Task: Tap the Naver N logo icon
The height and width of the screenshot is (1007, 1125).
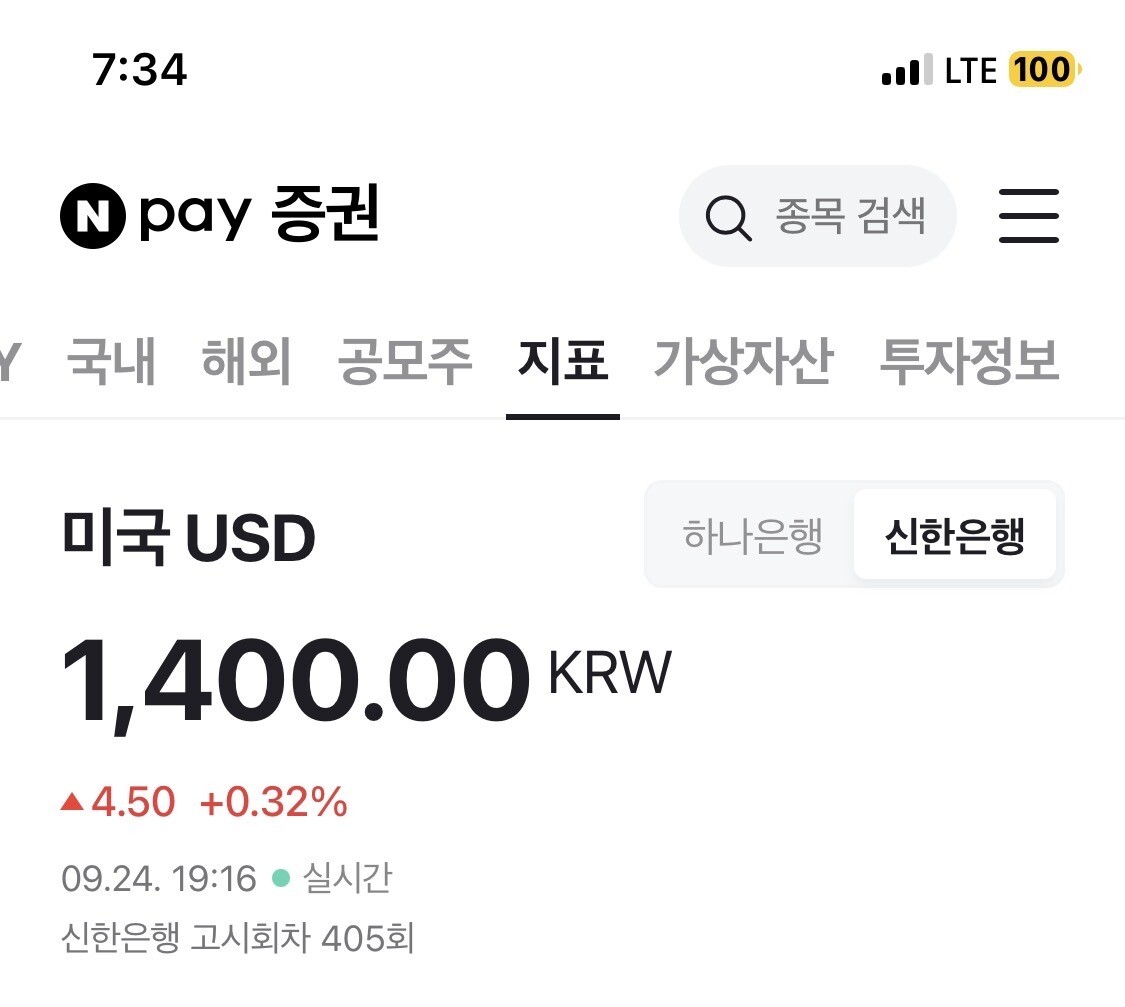Action: (92, 216)
